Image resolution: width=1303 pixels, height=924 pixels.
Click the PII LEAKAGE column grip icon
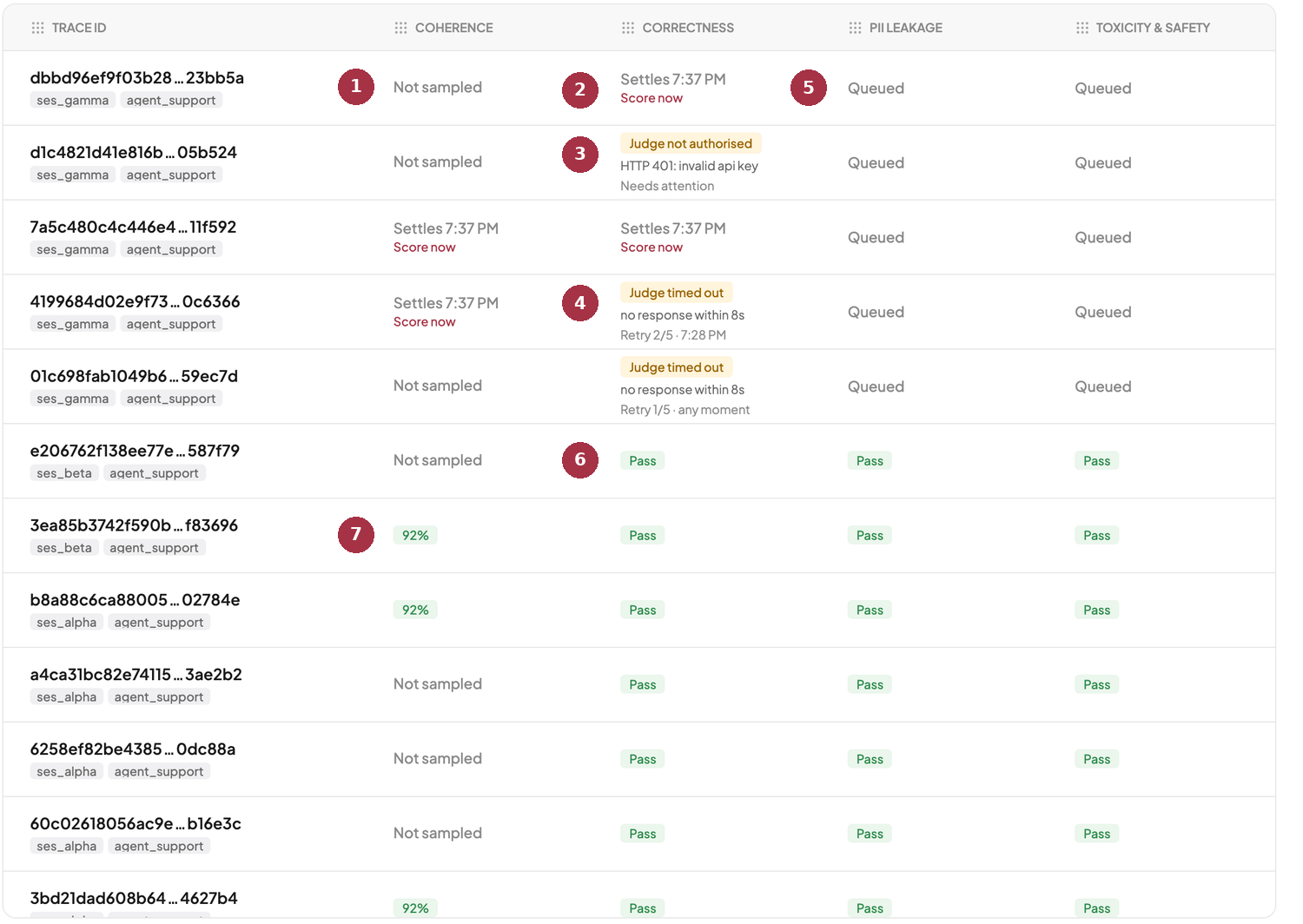(x=856, y=28)
